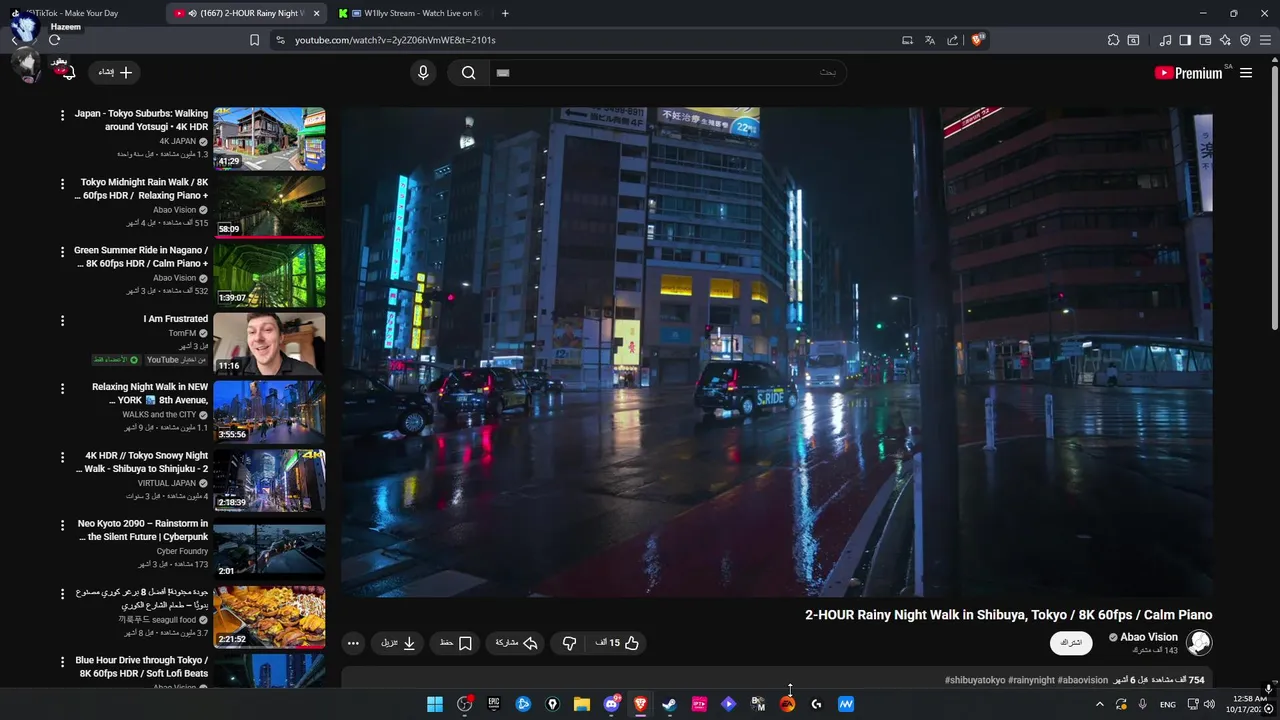Open the Neo Kyoto 2090 Rainstorm title

click(x=143, y=530)
